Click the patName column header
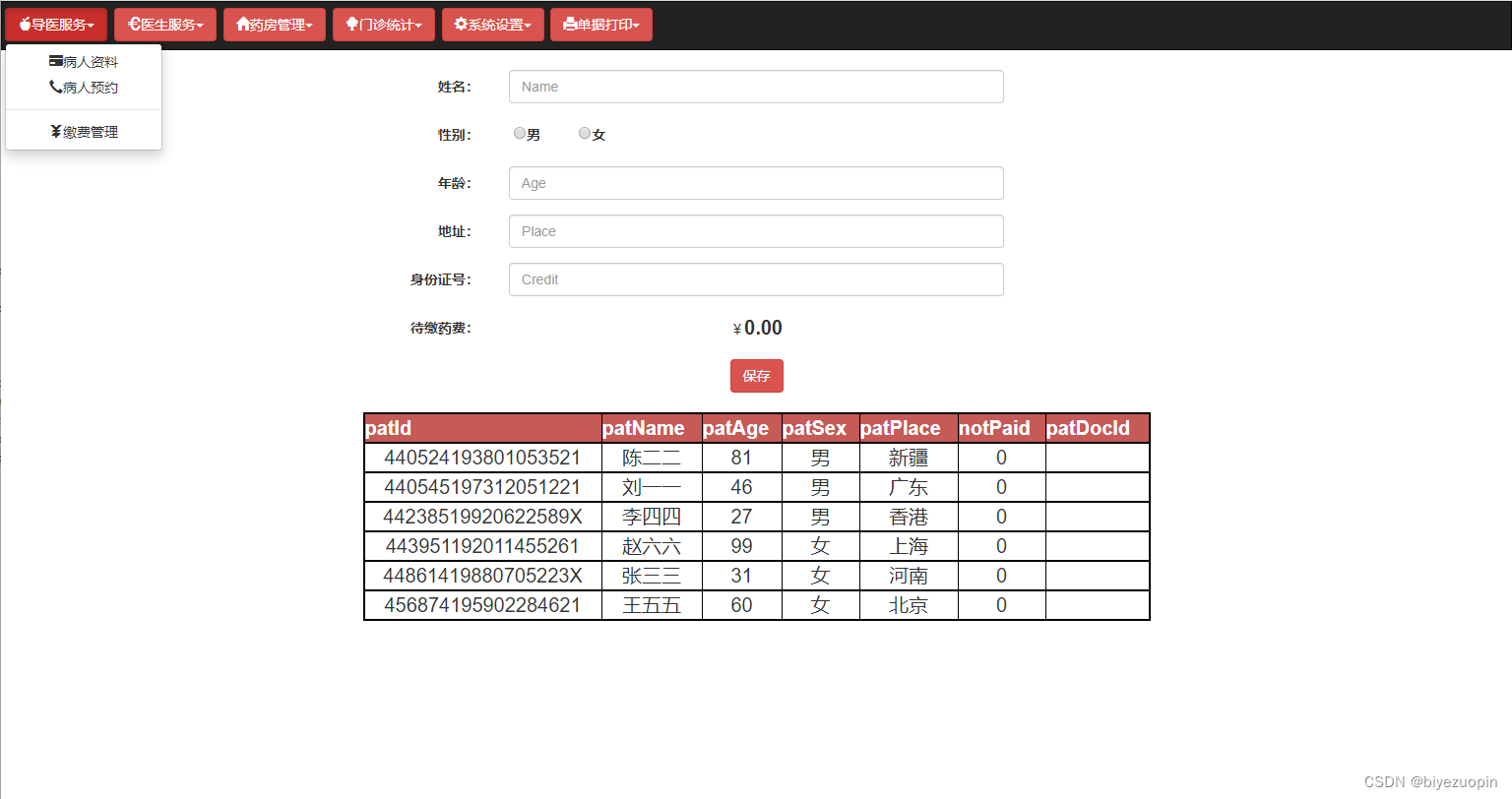1512x799 pixels. click(652, 428)
